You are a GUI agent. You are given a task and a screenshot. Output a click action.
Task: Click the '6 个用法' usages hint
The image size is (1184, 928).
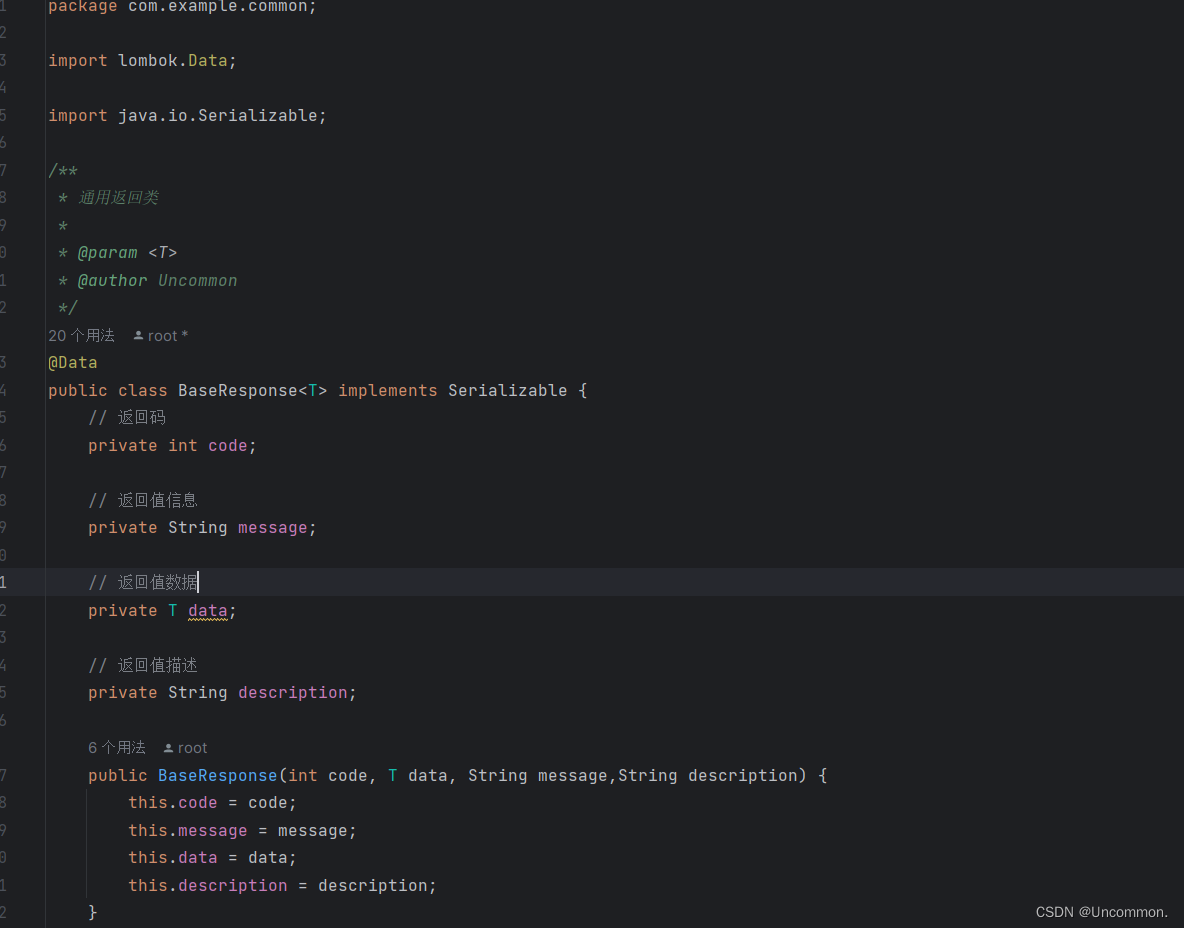pyautogui.click(x=117, y=748)
